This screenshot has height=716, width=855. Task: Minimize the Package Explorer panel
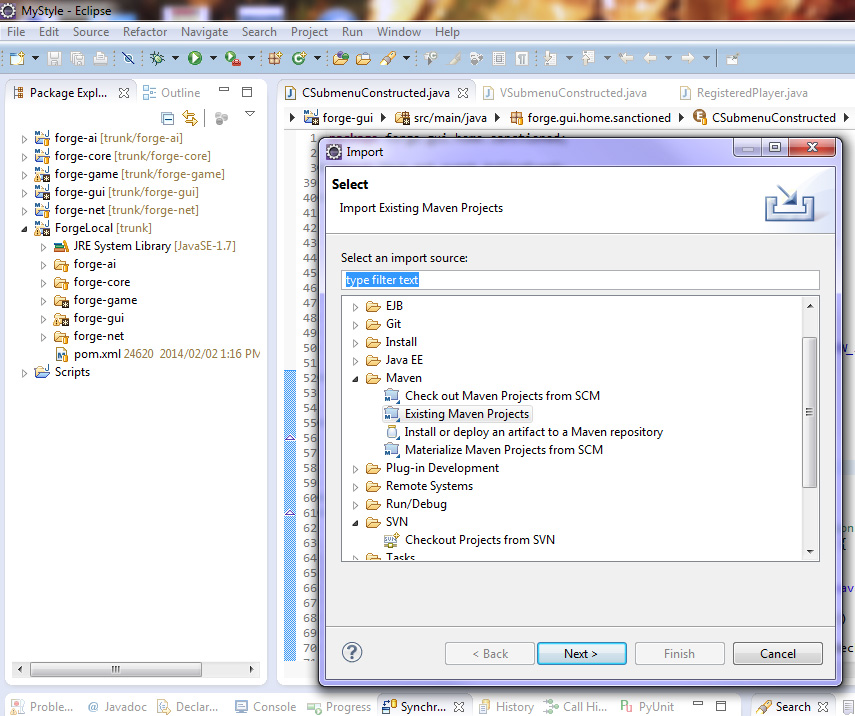point(224,90)
